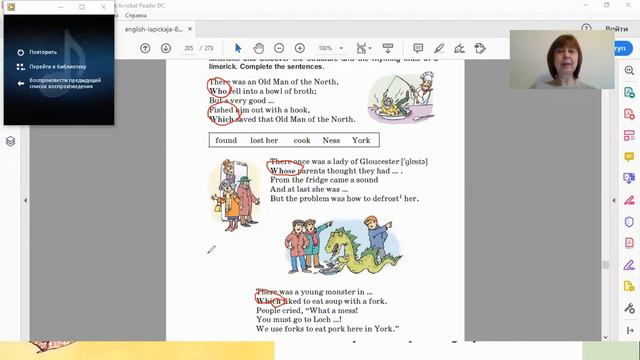The height and width of the screenshot is (360, 640).
Task: Click the stamp tool icon in toolbar
Action: 480,48
